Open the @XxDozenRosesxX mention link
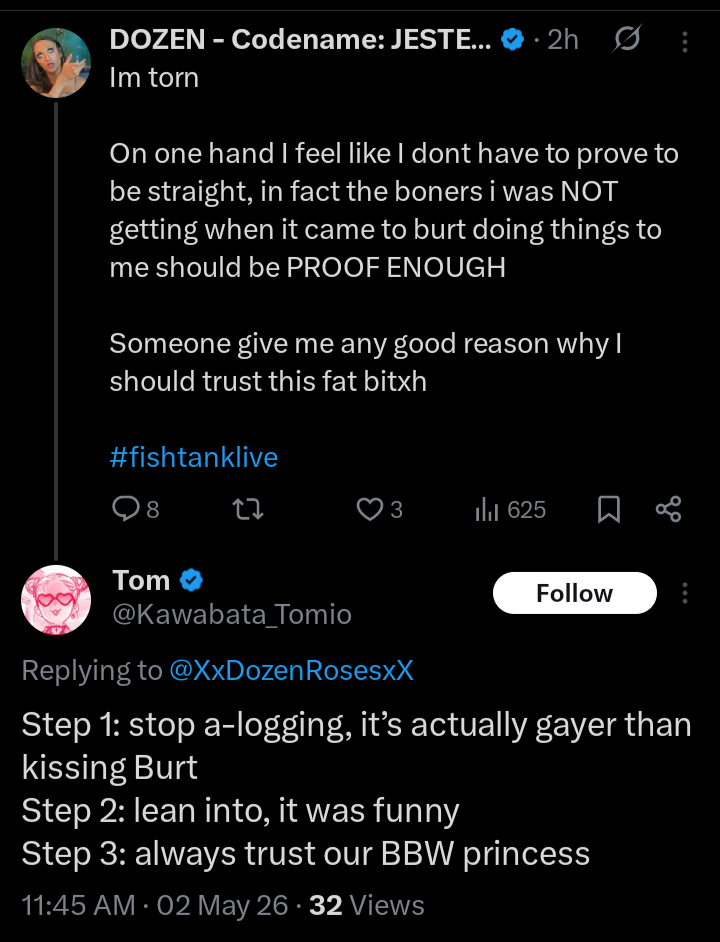The image size is (720, 942). click(291, 670)
